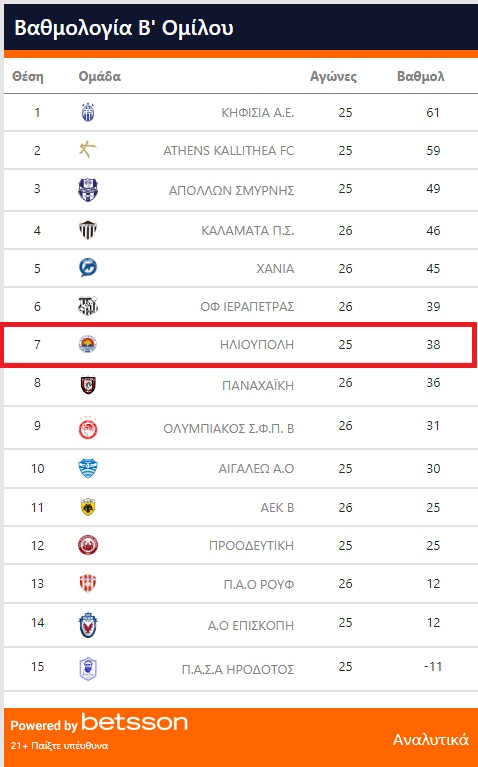The height and width of the screenshot is (767, 478).
Task: Click the Π.Α.Σ.Α ΗΡΟΔΟΤΟΣ crest icon
Action: [88, 669]
